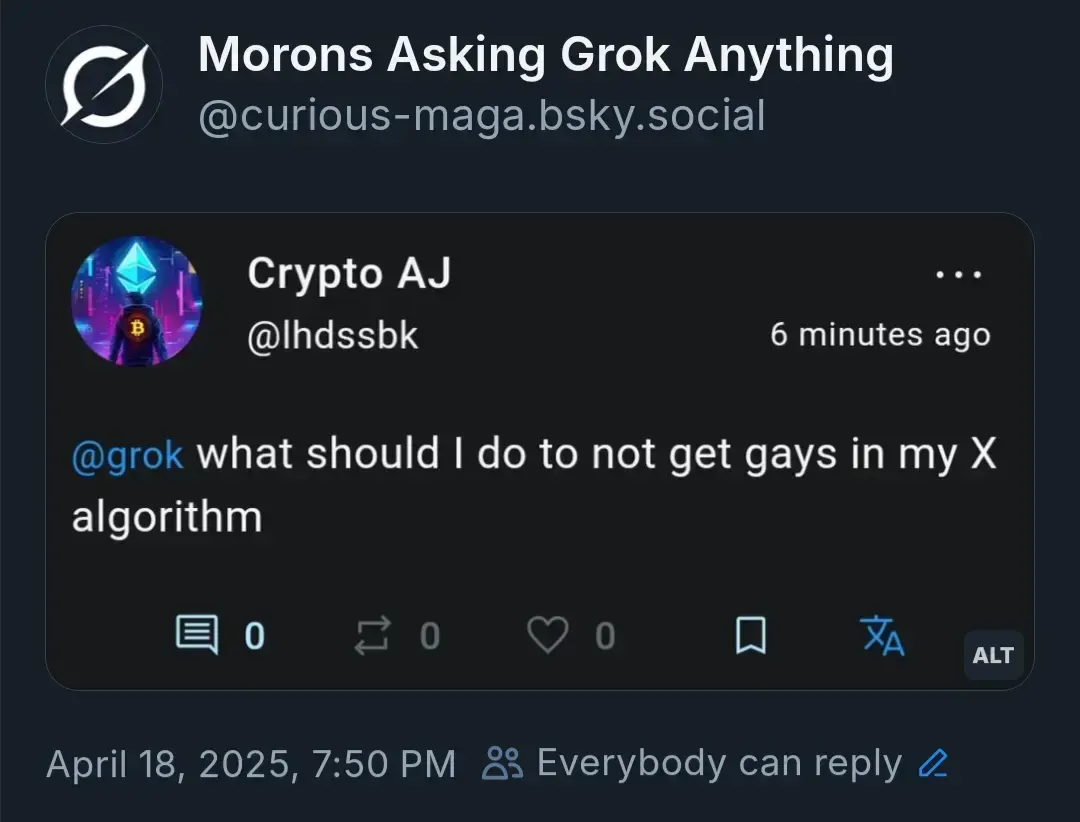Open Crypto AJ's profile picture
This screenshot has width=1080, height=822.
136,301
